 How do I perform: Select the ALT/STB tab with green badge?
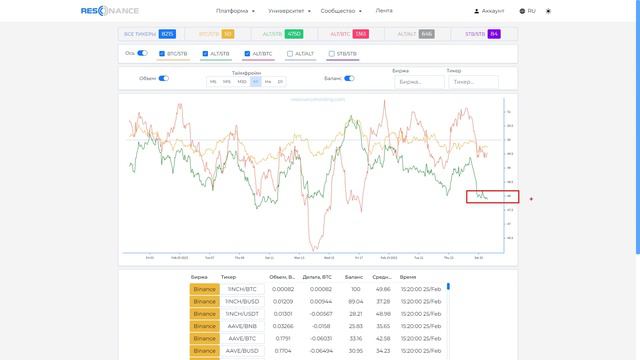click(x=283, y=34)
